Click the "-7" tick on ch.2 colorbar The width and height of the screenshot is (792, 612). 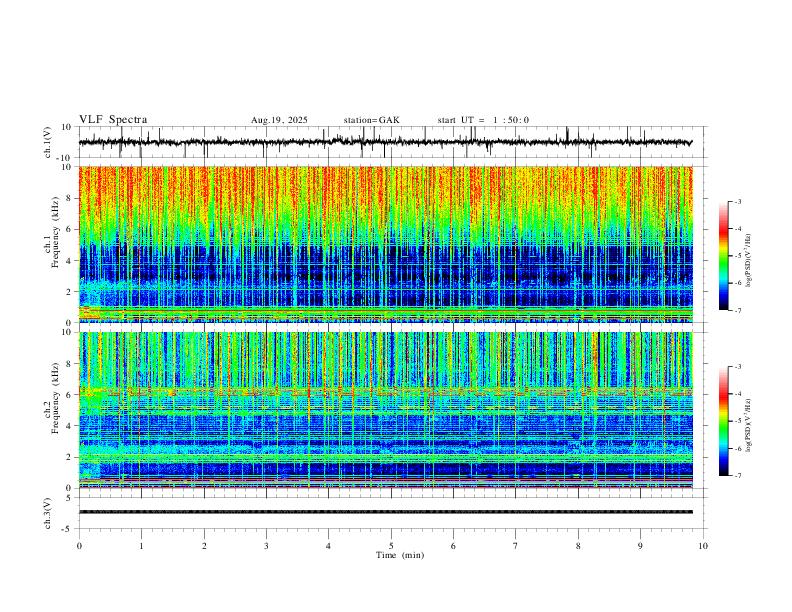pyautogui.click(x=738, y=476)
